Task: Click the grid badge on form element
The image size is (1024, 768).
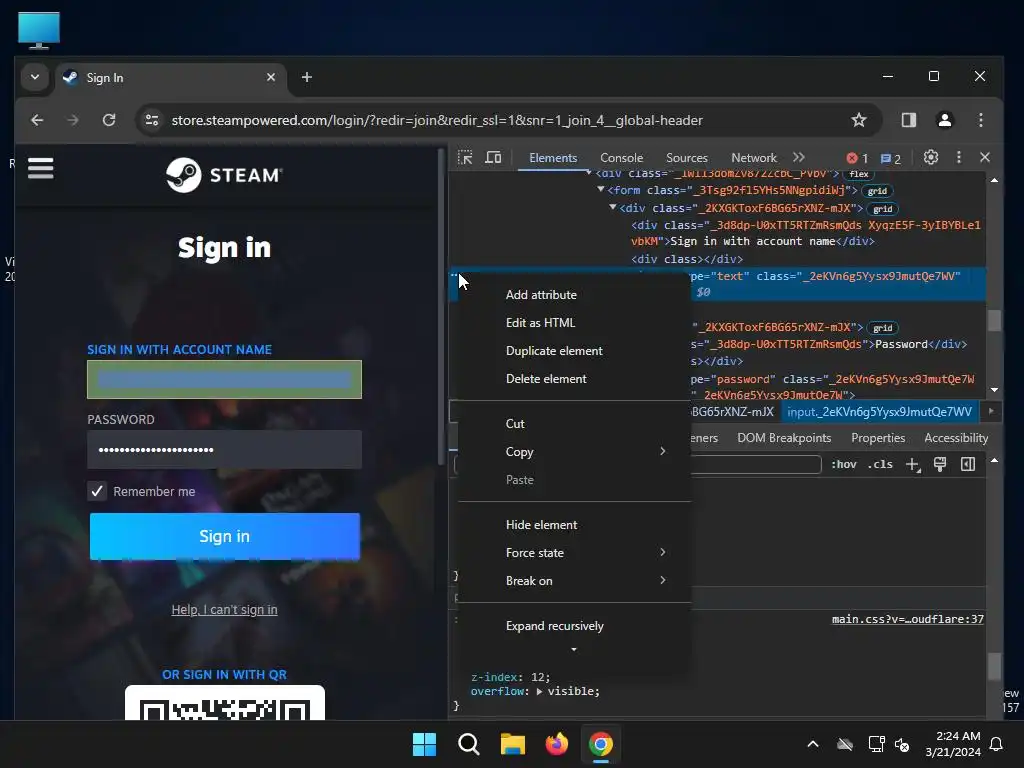Action: [877, 191]
